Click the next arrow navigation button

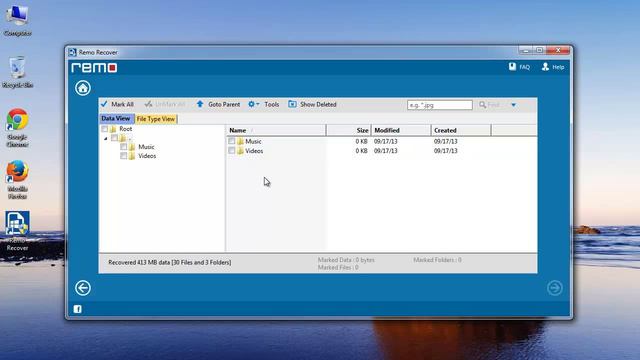click(555, 288)
